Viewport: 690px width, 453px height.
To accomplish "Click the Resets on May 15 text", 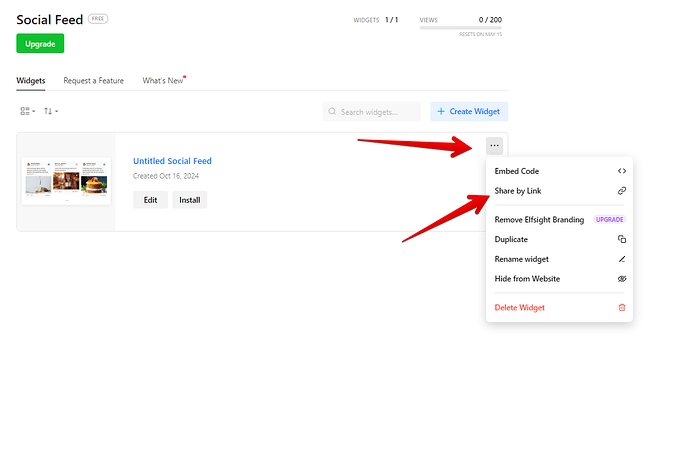I will (481, 34).
